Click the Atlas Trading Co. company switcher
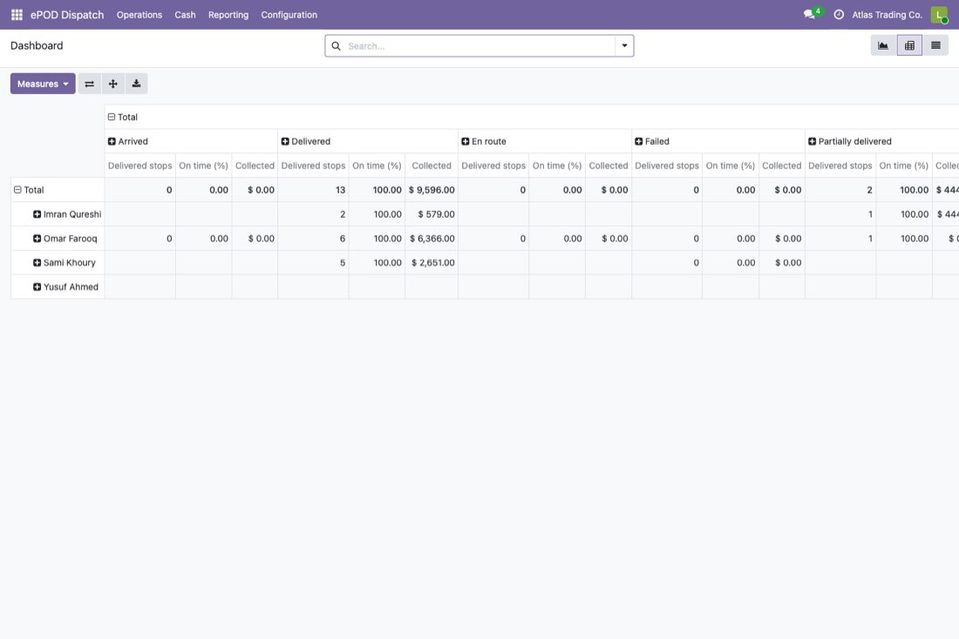The image size is (959, 639). click(887, 15)
